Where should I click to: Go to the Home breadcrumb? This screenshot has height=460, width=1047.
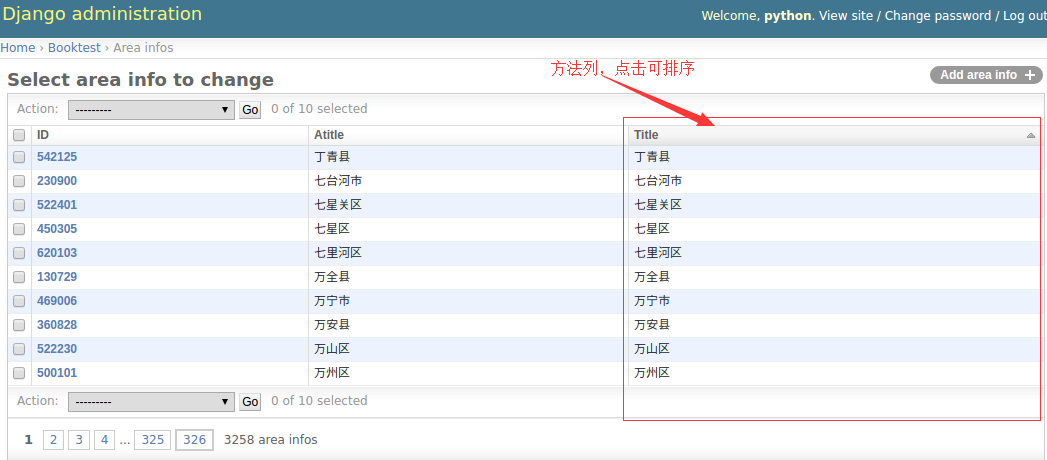point(17,48)
